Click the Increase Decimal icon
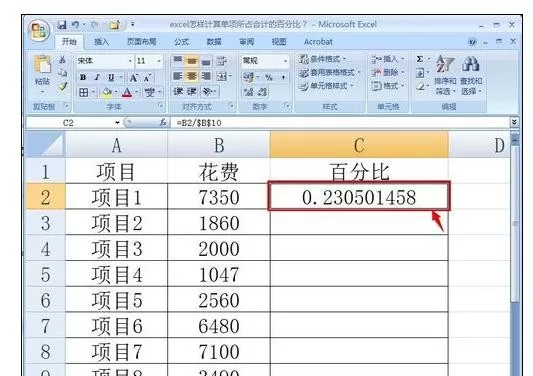The height and width of the screenshot is (376, 533). [248, 92]
